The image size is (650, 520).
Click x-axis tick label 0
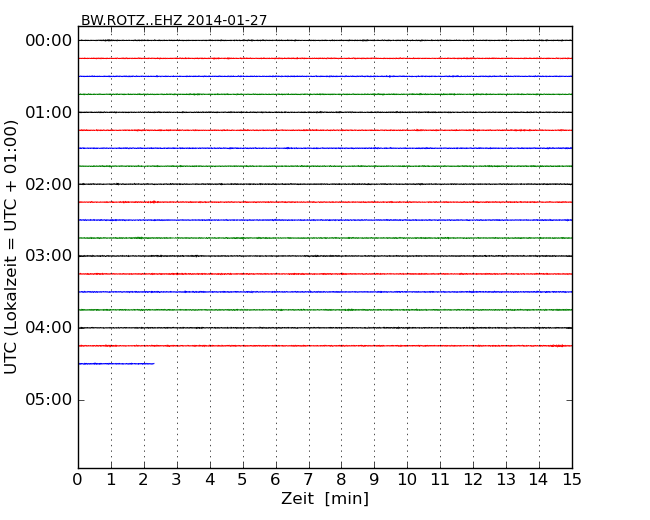pyautogui.click(x=78, y=479)
